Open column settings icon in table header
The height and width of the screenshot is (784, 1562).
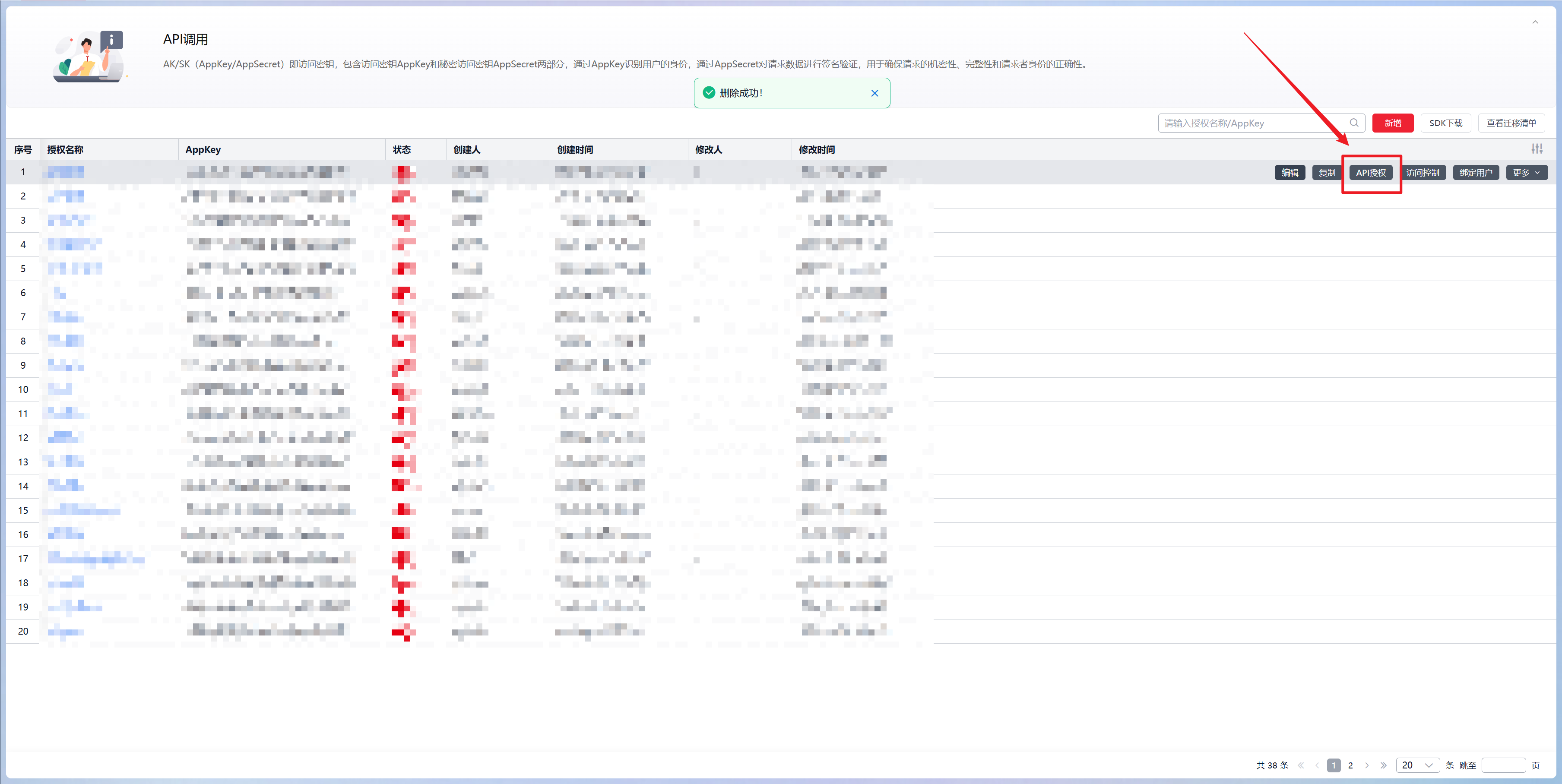tap(1537, 149)
